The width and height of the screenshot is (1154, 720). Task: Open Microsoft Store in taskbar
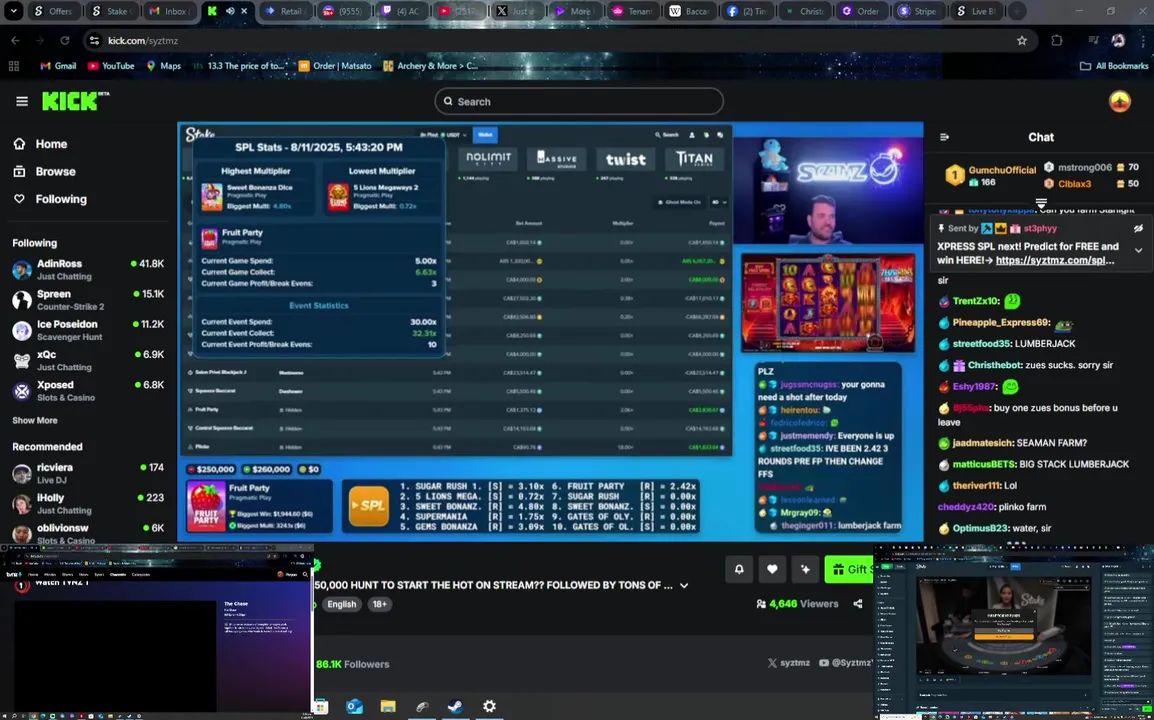point(320,707)
